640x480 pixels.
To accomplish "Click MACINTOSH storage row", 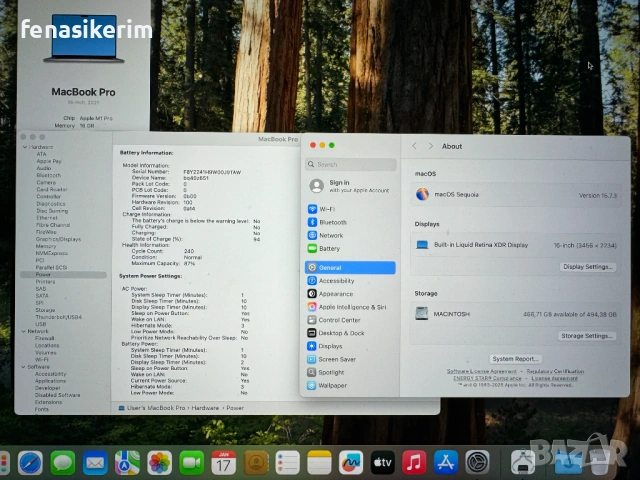I will point(516,314).
